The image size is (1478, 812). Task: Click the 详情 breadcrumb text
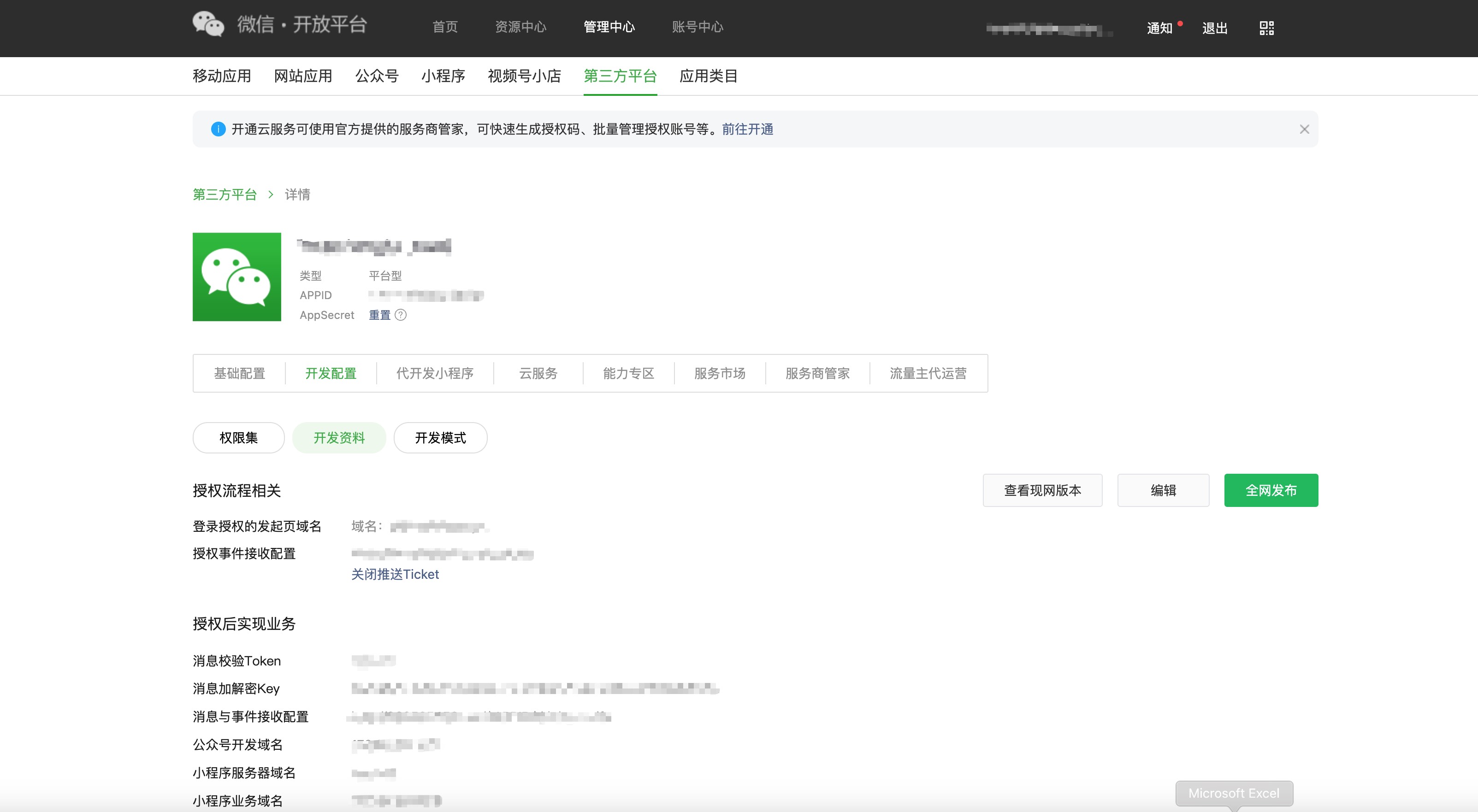[297, 194]
